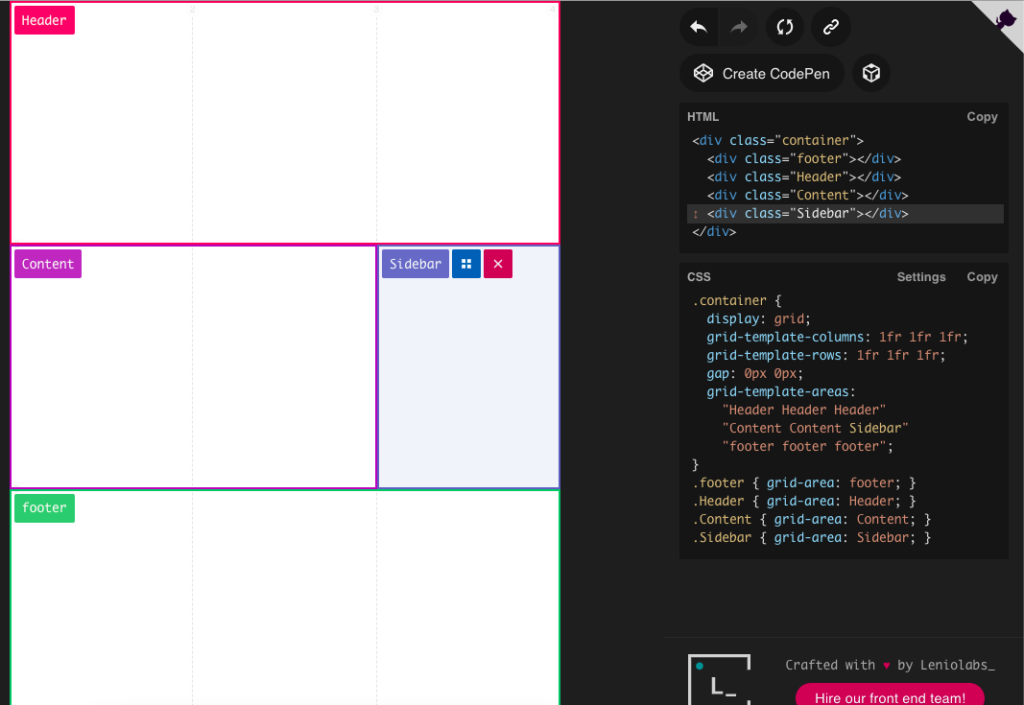This screenshot has width=1024, height=705.
Task: Click the drag handle on the Sidebar HTML line
Action: (x=695, y=214)
